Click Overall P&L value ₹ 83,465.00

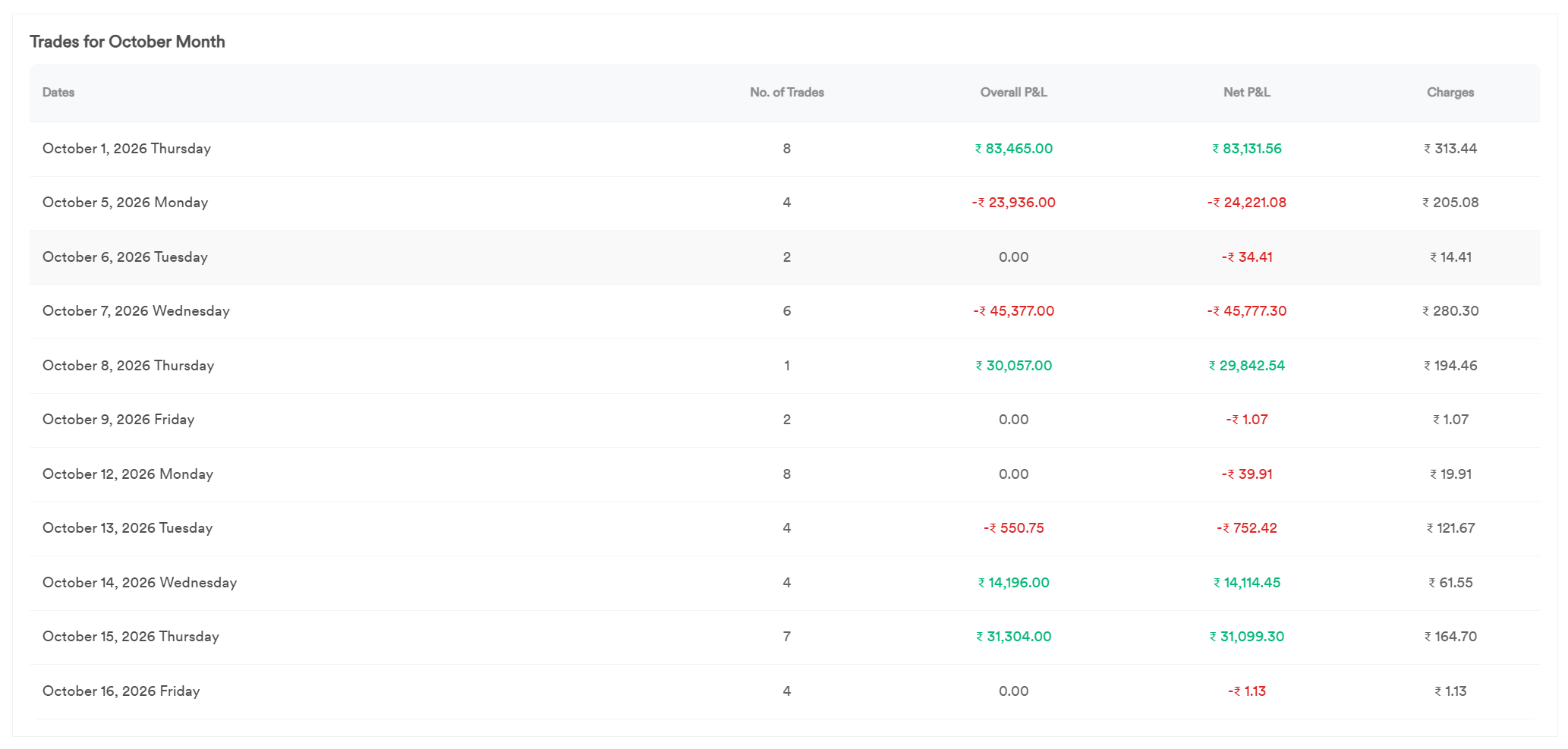pyautogui.click(x=1014, y=149)
